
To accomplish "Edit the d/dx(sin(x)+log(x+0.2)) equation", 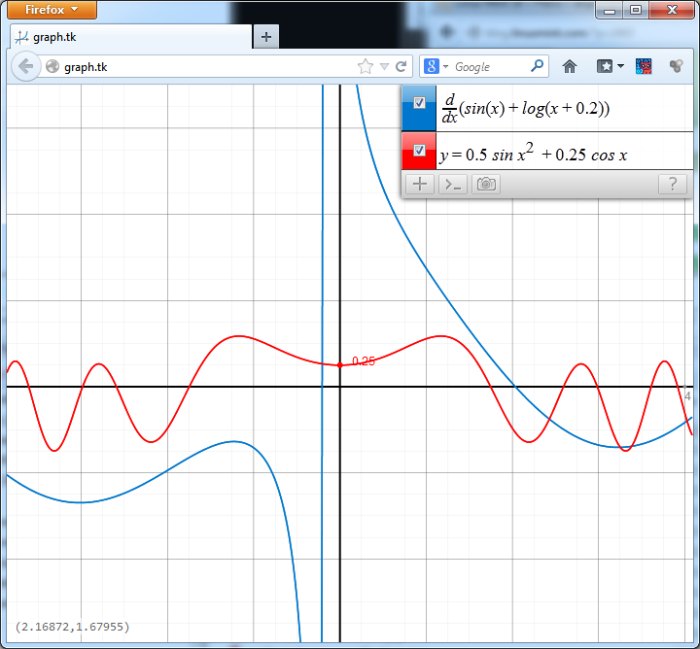I will click(564, 108).
